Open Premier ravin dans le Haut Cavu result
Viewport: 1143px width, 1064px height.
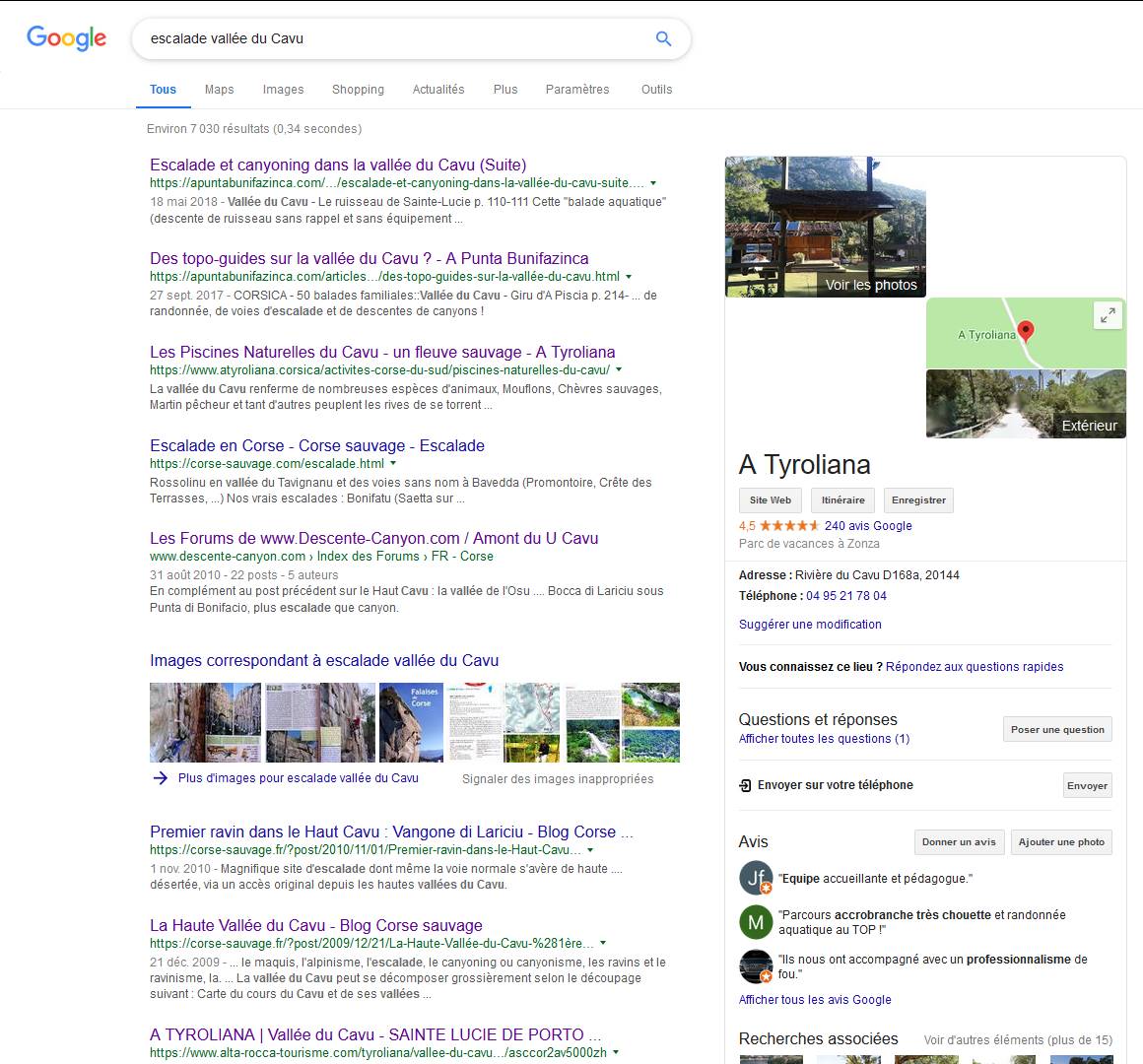(x=391, y=831)
